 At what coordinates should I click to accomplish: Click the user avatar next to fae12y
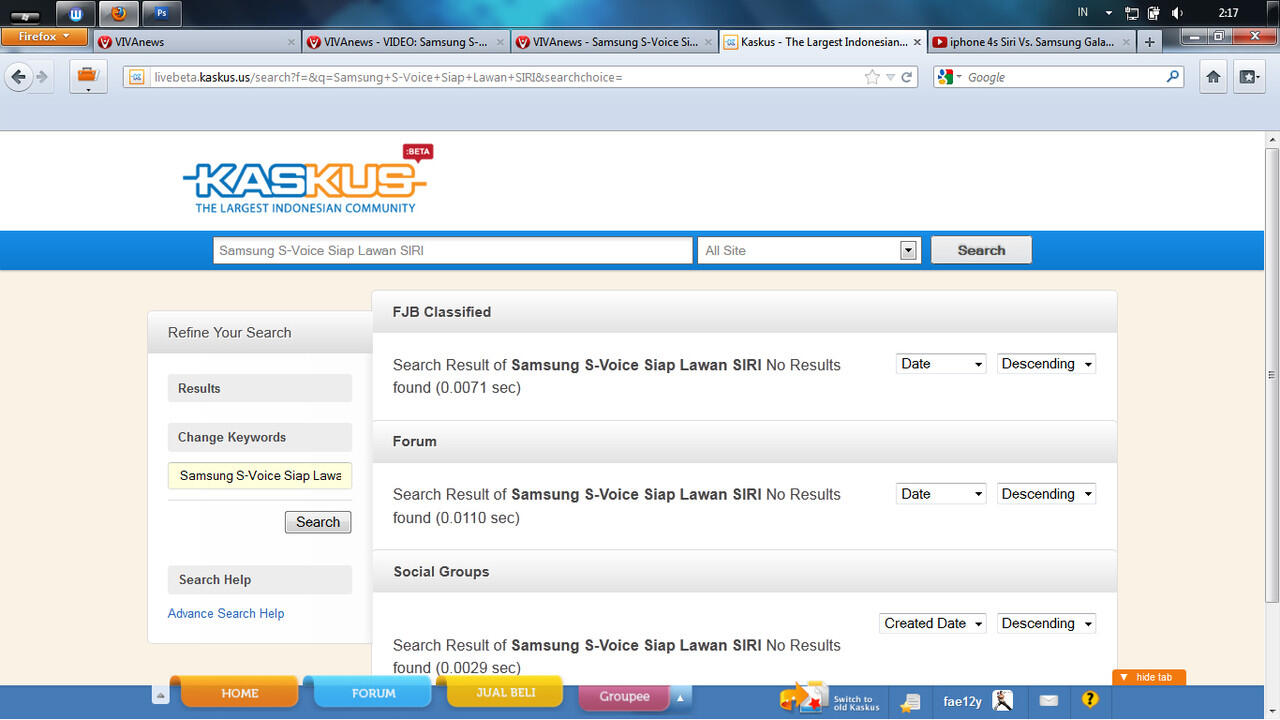pos(1003,701)
